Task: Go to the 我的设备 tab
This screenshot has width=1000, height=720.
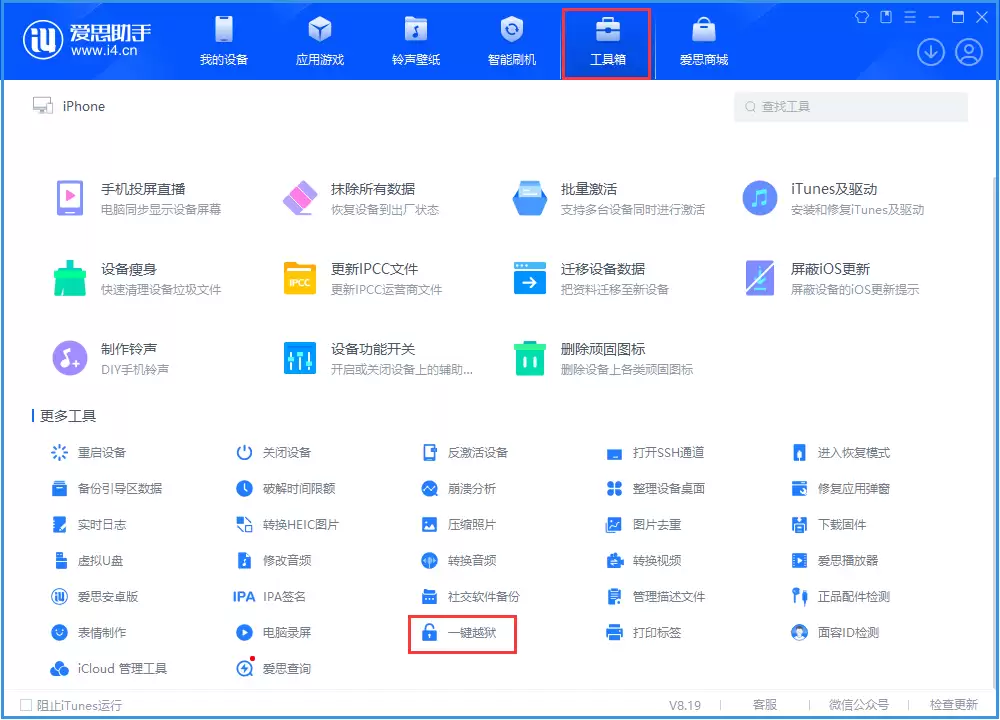Action: click(225, 42)
